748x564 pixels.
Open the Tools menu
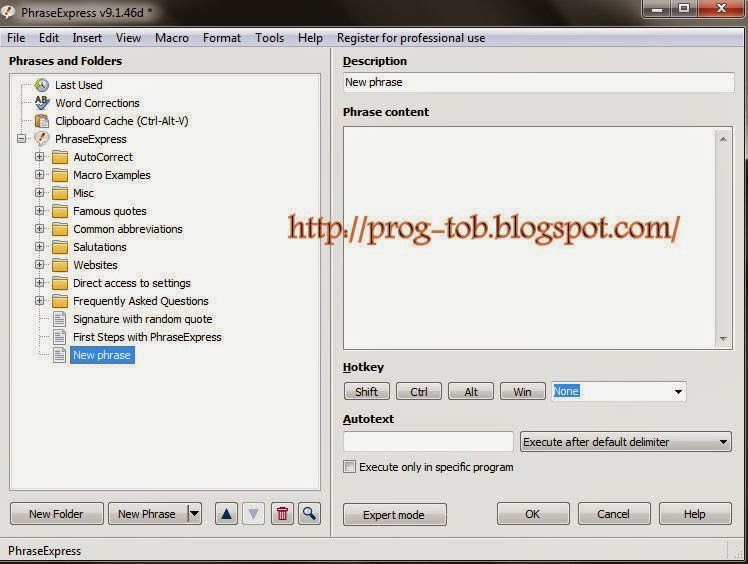pyautogui.click(x=270, y=38)
